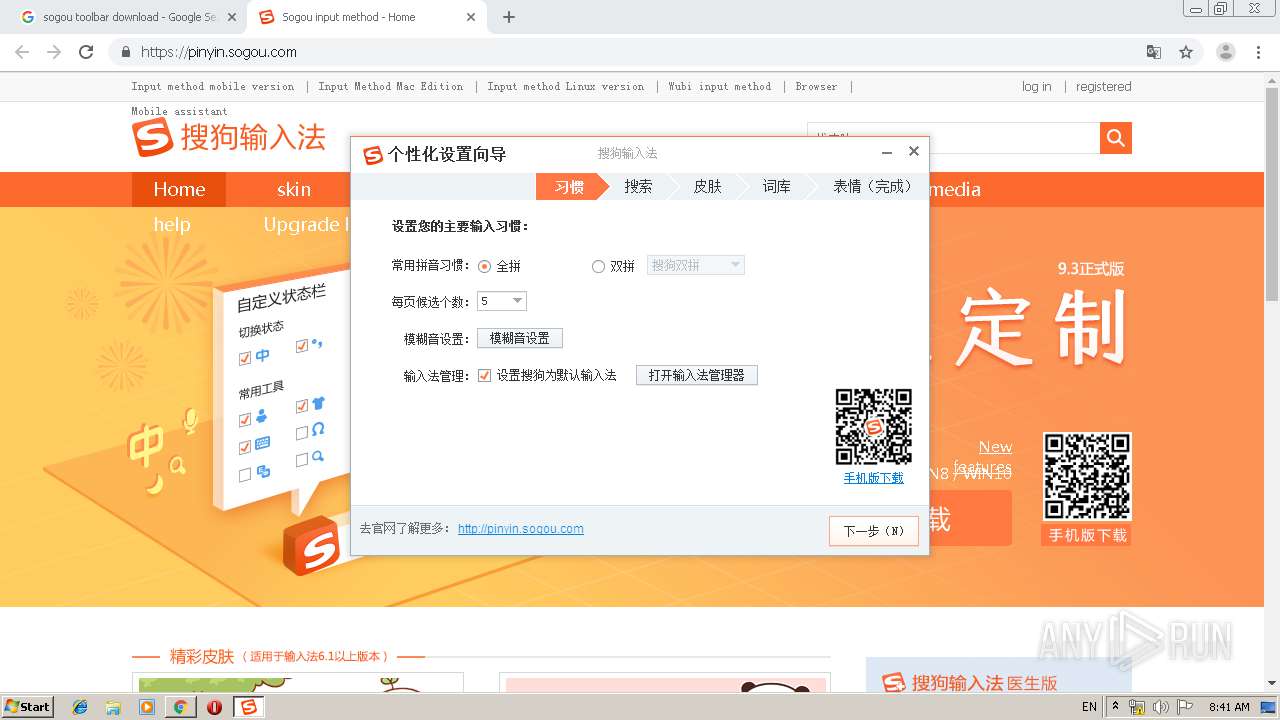Click the log in link
Image resolution: width=1280 pixels, height=720 pixels.
point(1037,87)
